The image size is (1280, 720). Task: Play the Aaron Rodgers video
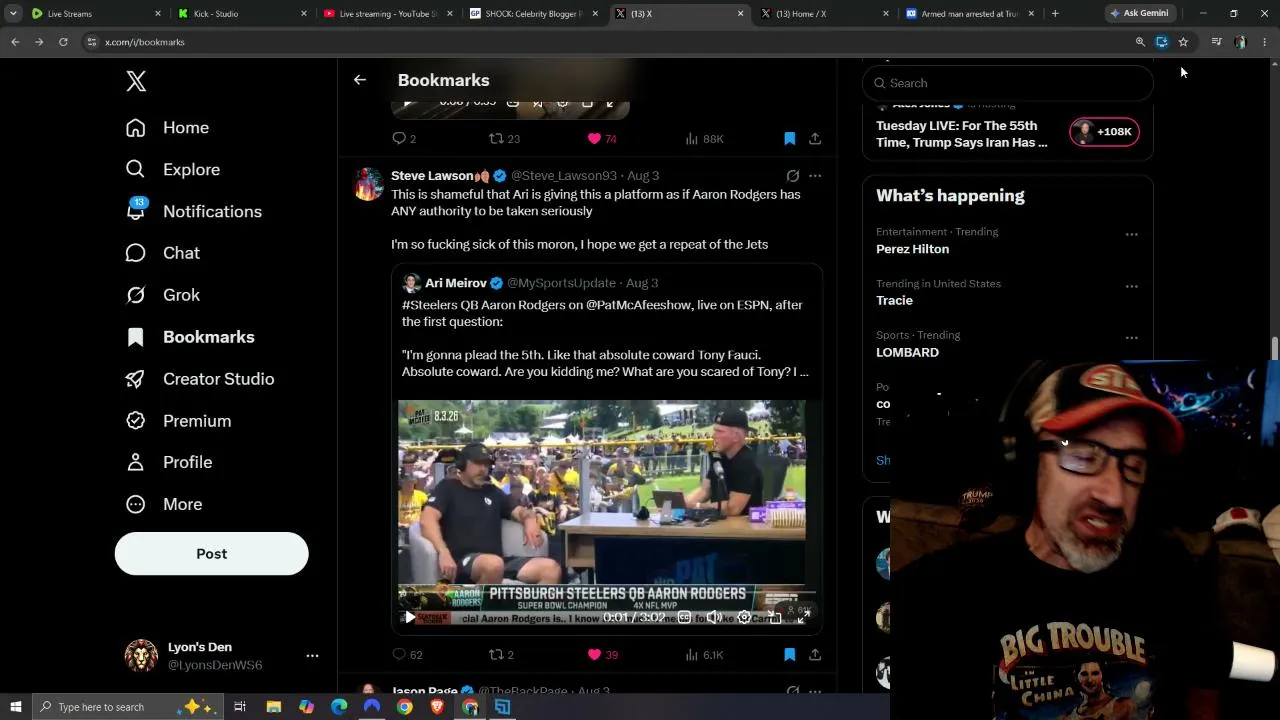coord(410,618)
